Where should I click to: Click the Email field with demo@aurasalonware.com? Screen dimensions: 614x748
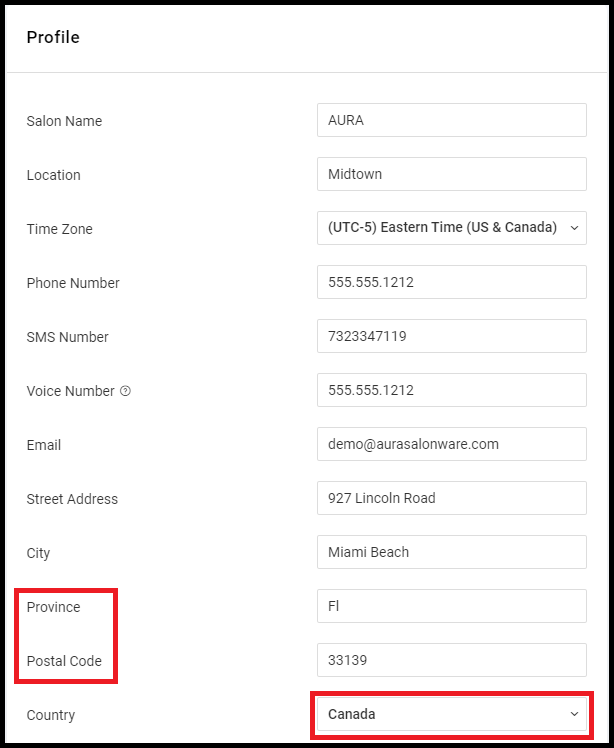pyautogui.click(x=452, y=444)
